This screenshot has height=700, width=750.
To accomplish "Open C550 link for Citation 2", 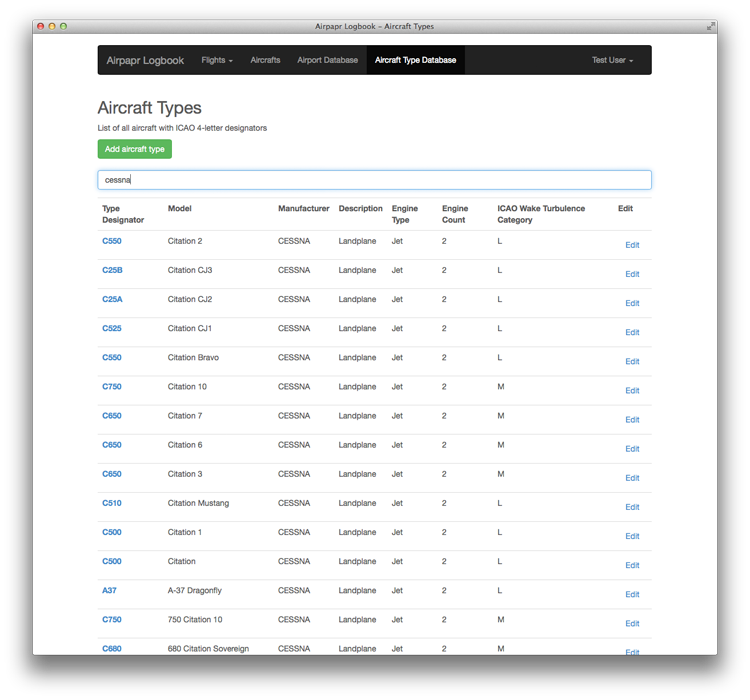I will 111,241.
